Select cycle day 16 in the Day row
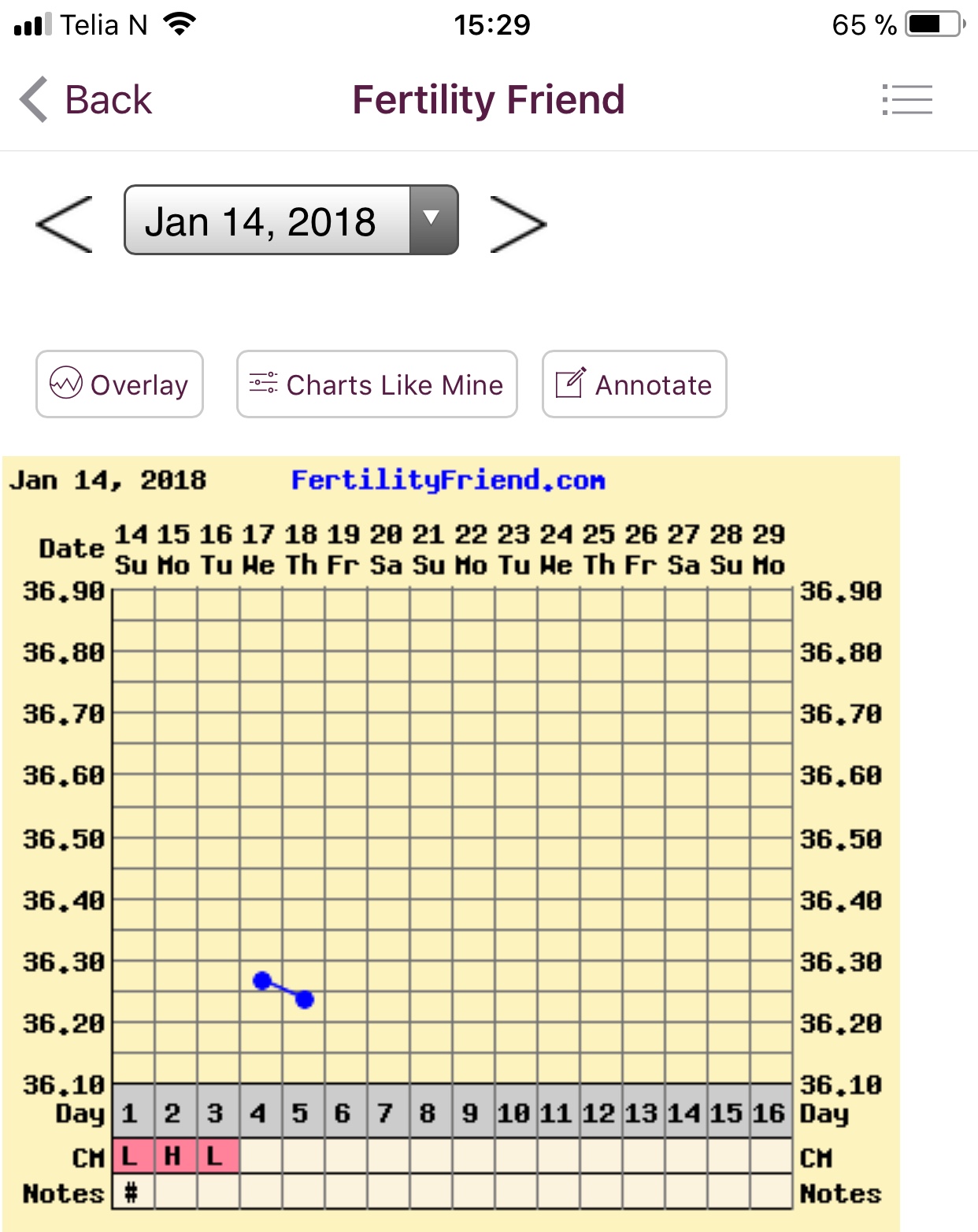This screenshot has height=1232, width=978. tap(769, 1113)
